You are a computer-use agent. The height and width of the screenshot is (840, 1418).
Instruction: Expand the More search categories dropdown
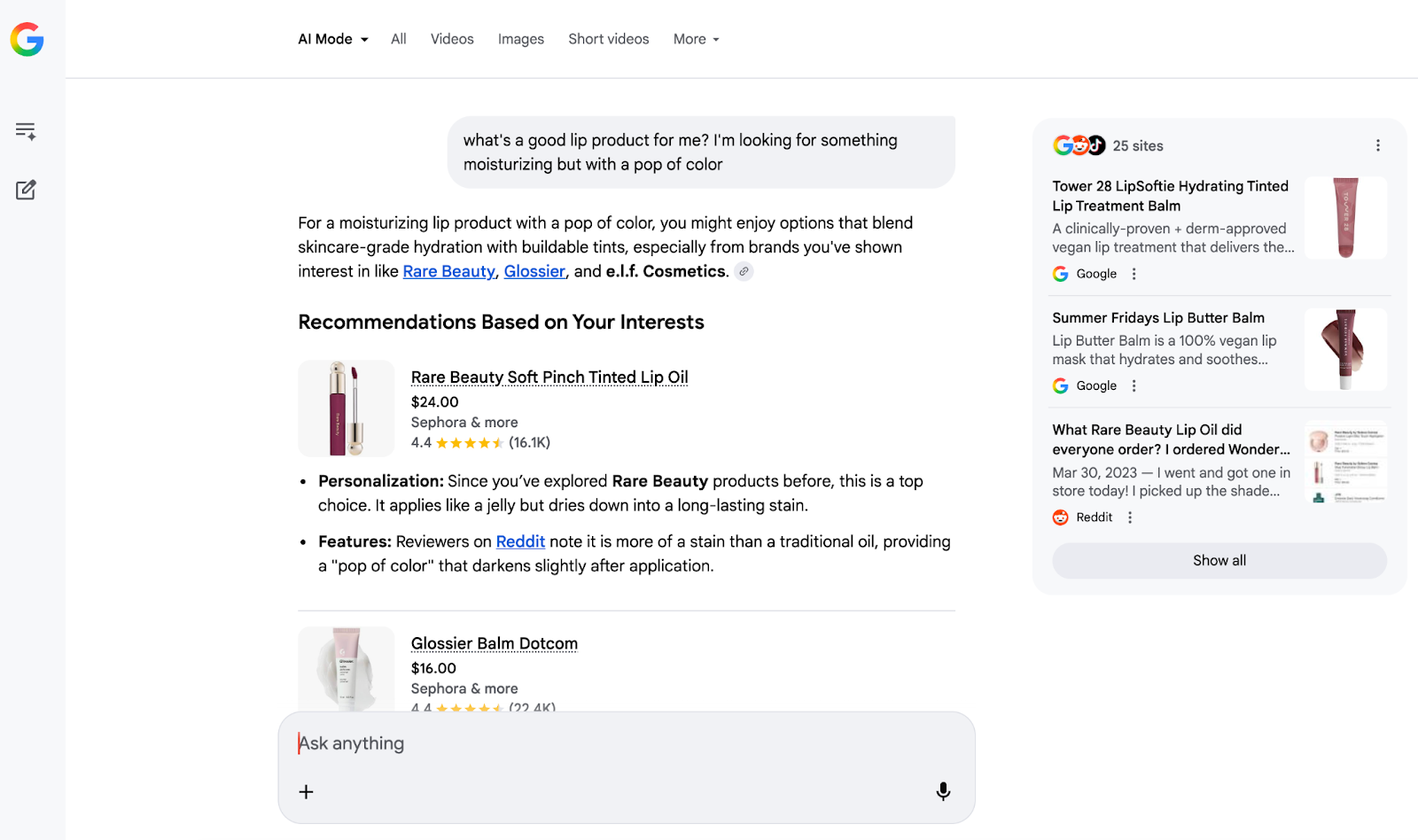pos(696,39)
